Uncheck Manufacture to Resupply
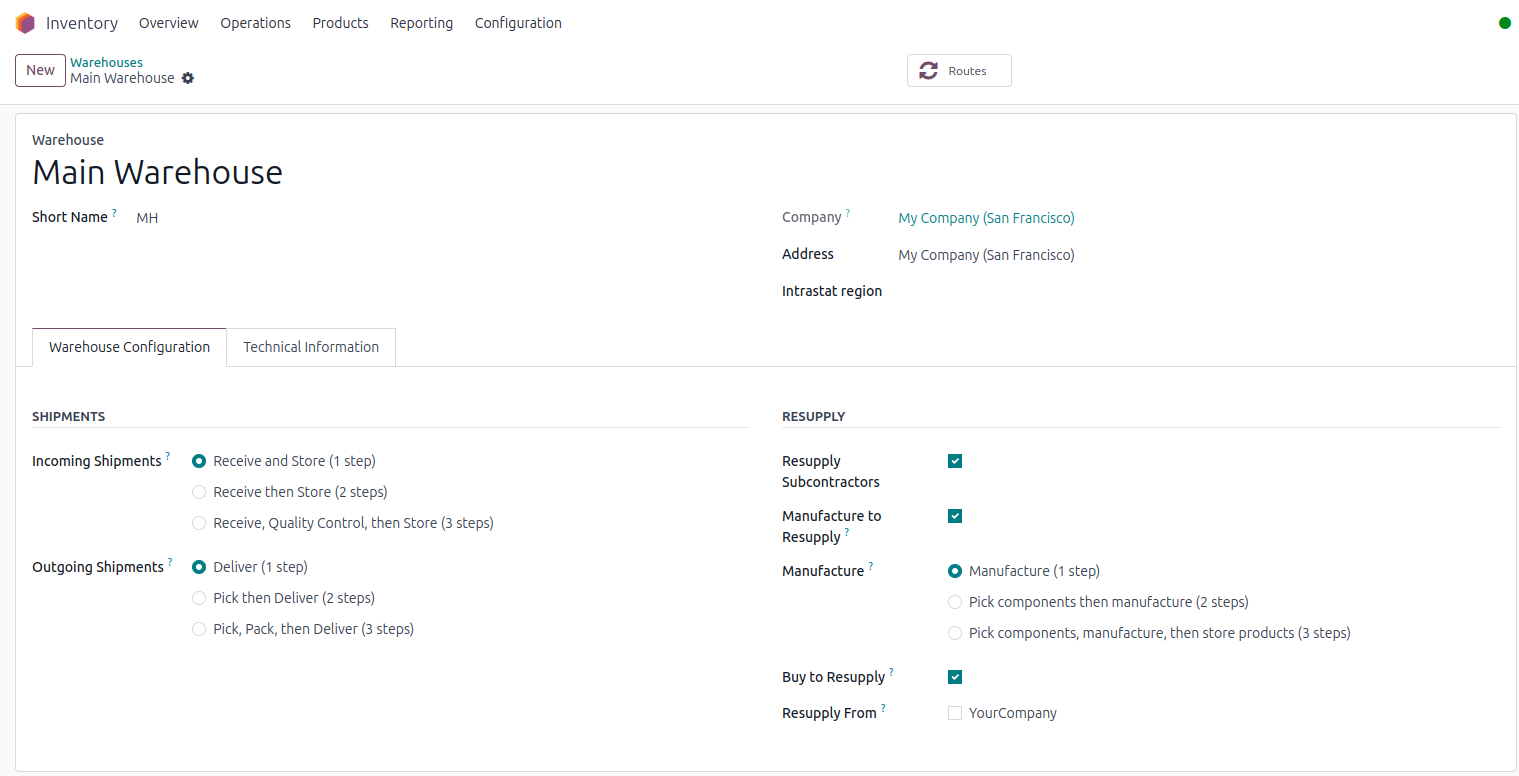The height and width of the screenshot is (776, 1519). coord(954,515)
